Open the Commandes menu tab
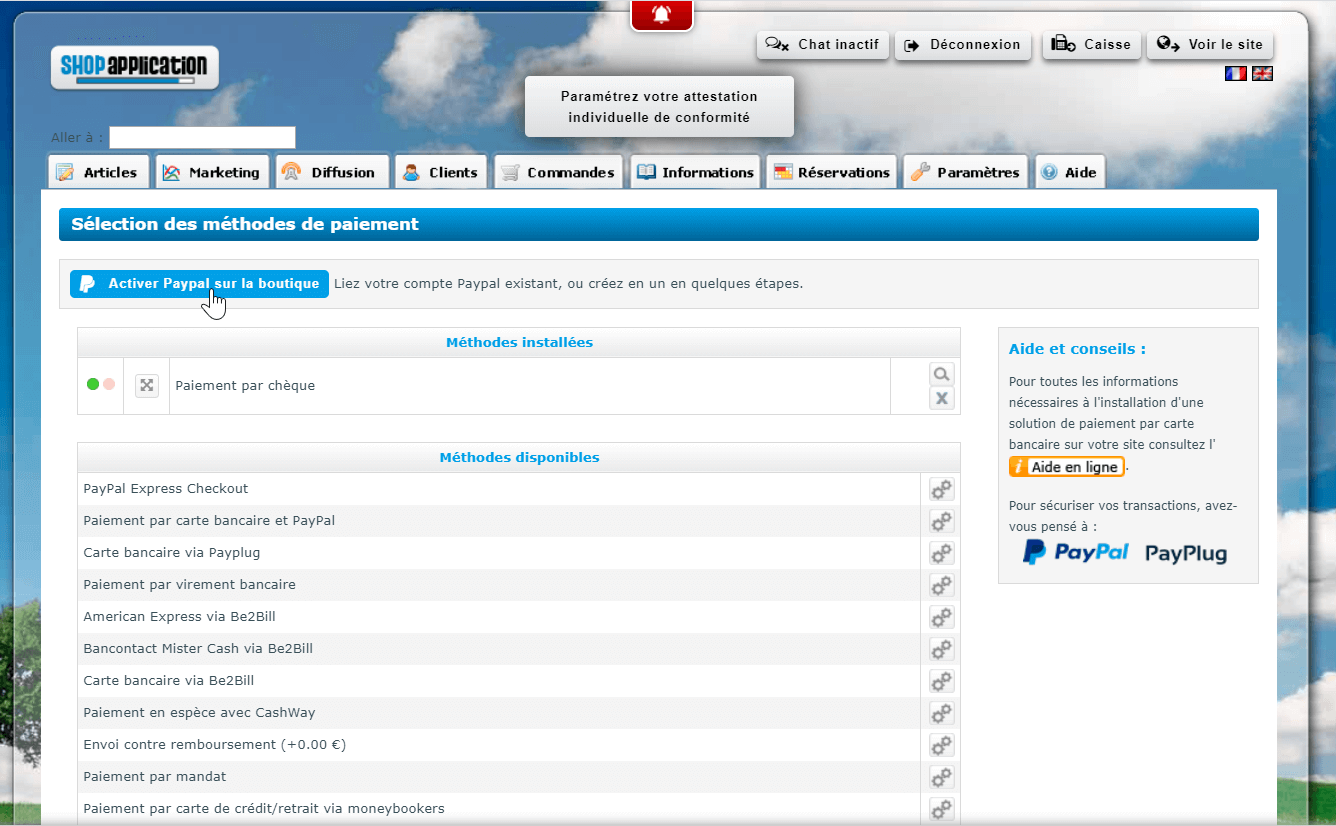The width and height of the screenshot is (1336, 826). (559, 172)
